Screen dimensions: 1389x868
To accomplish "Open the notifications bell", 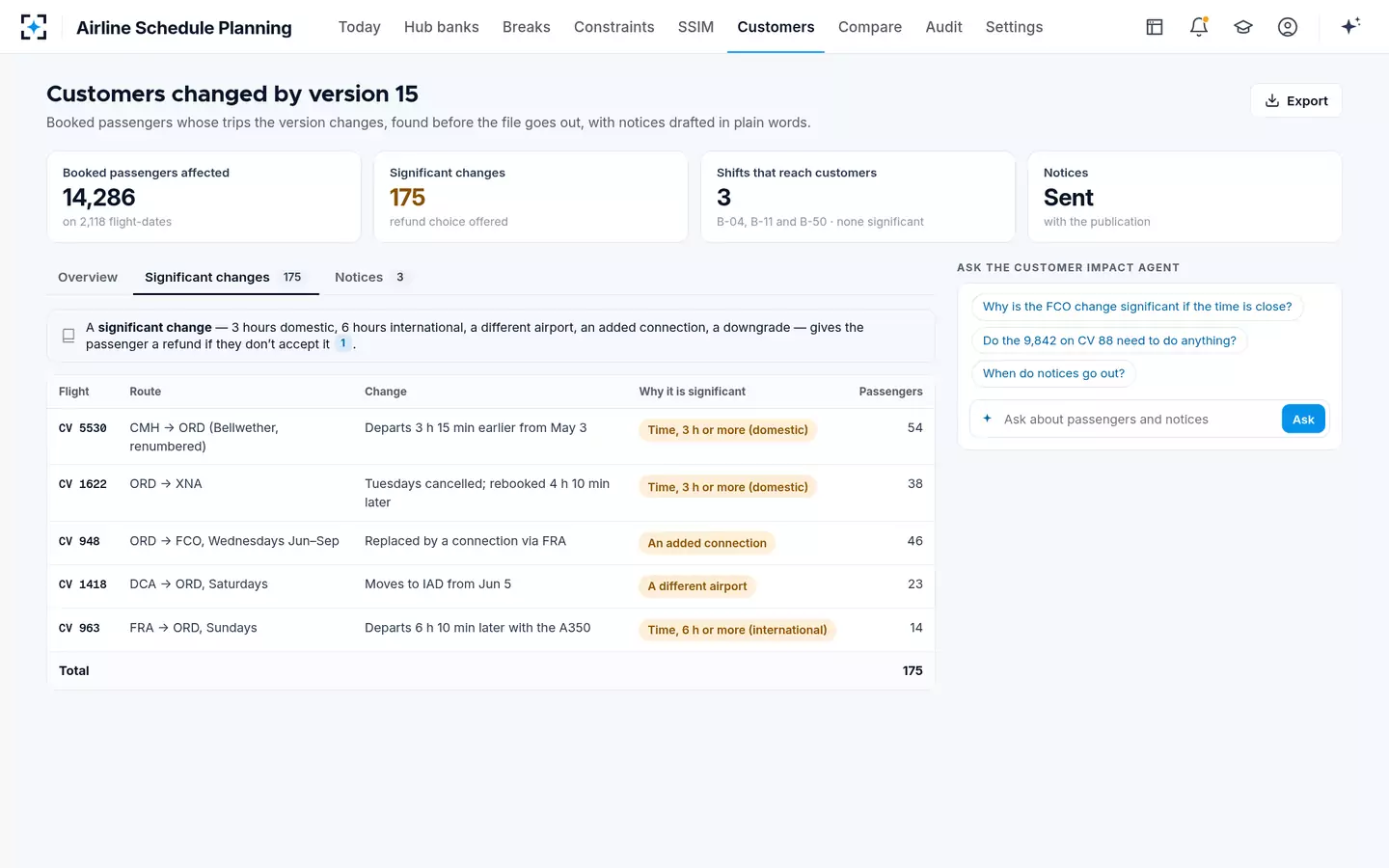I will click(1199, 27).
